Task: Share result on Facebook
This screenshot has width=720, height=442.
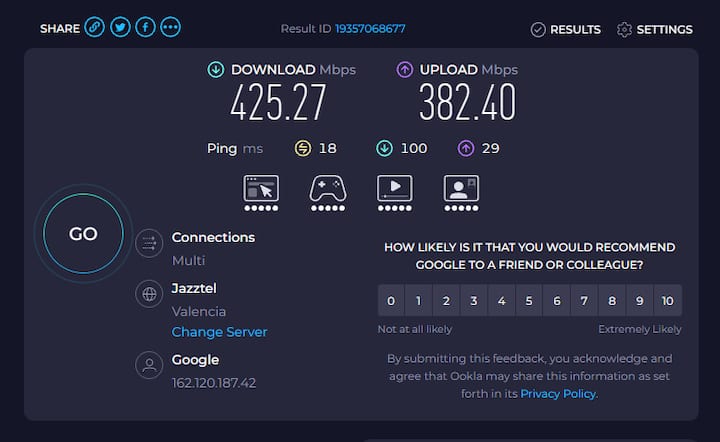Action: point(145,28)
